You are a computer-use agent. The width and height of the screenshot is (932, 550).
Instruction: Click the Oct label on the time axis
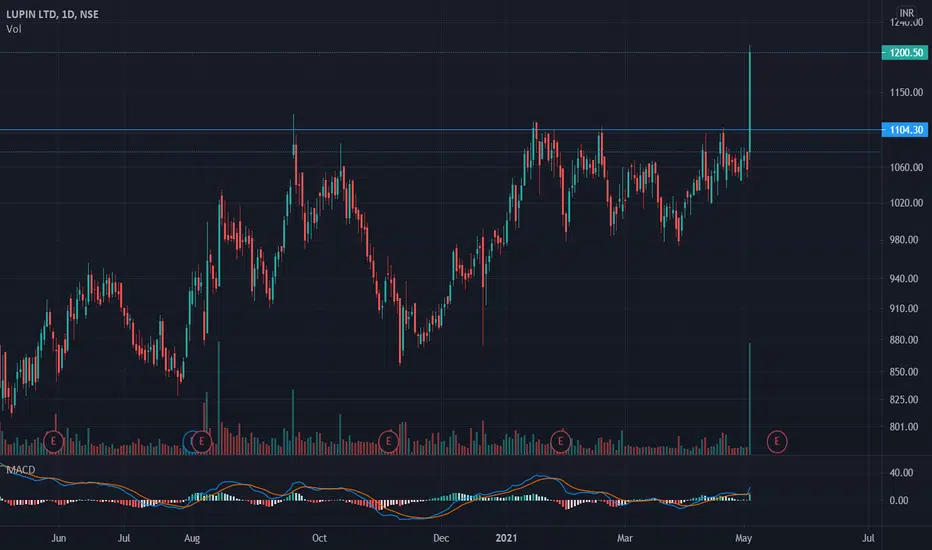[319, 538]
